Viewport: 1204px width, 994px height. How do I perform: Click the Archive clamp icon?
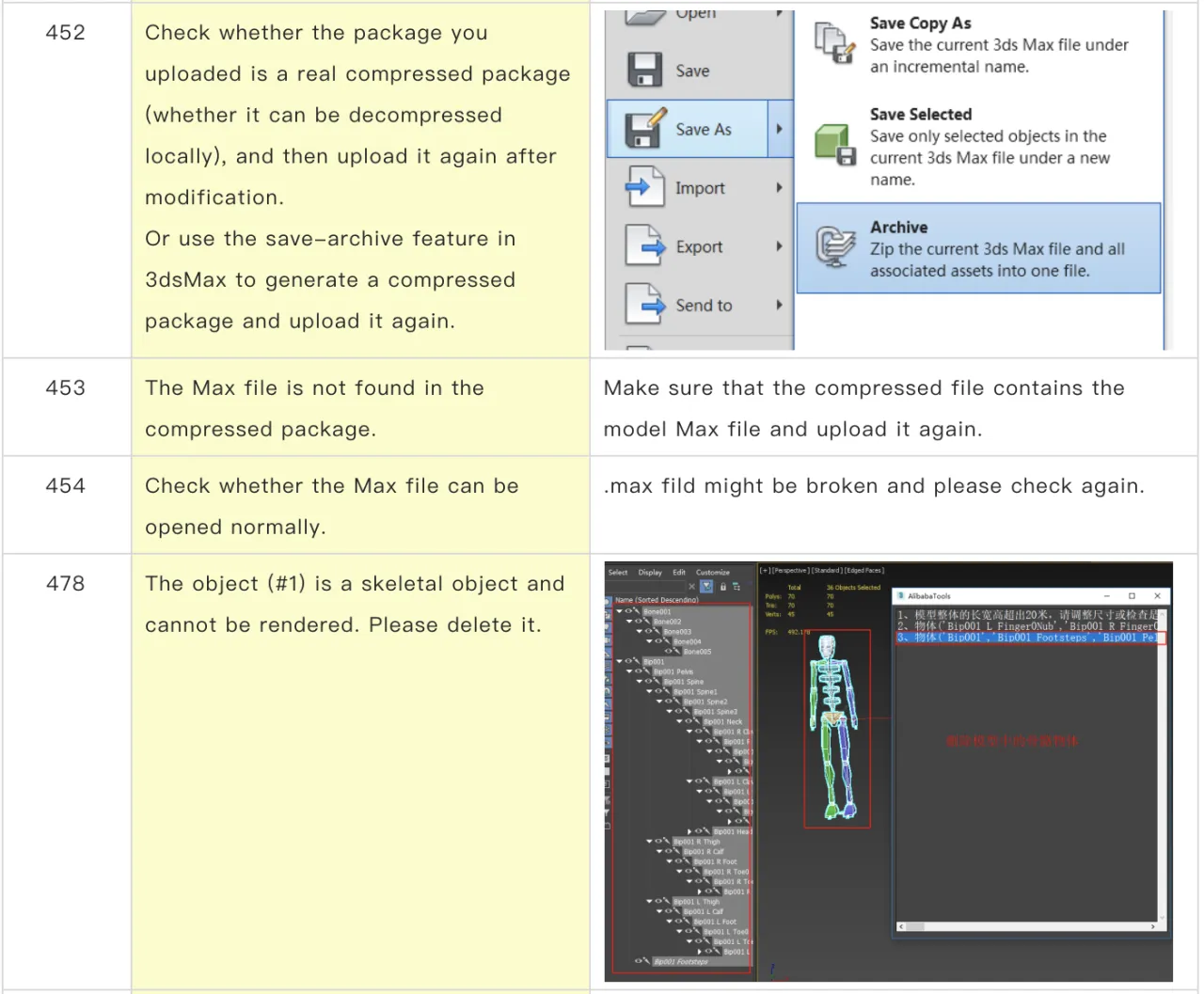click(x=833, y=248)
